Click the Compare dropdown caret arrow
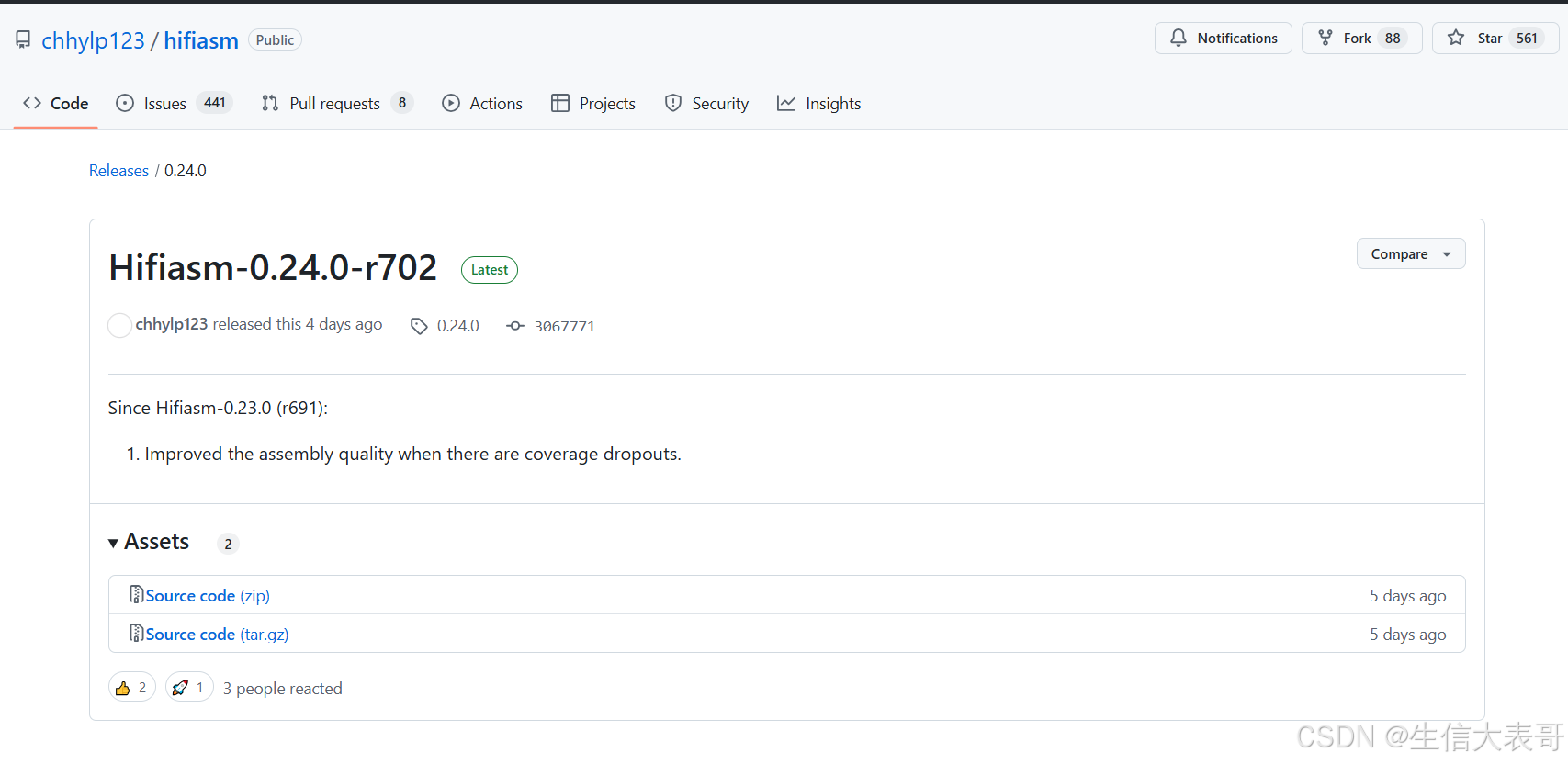This screenshot has width=1568, height=764. click(1447, 254)
